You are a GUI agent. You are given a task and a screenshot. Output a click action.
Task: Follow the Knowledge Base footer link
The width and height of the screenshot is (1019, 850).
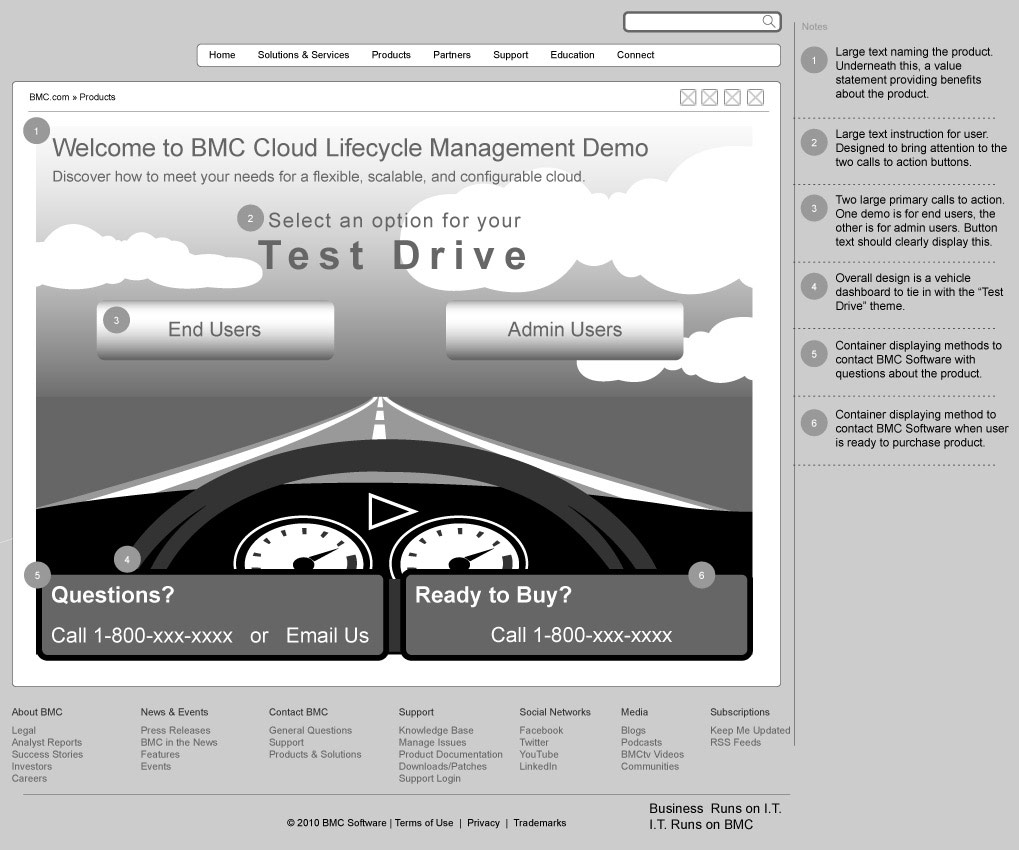point(436,731)
